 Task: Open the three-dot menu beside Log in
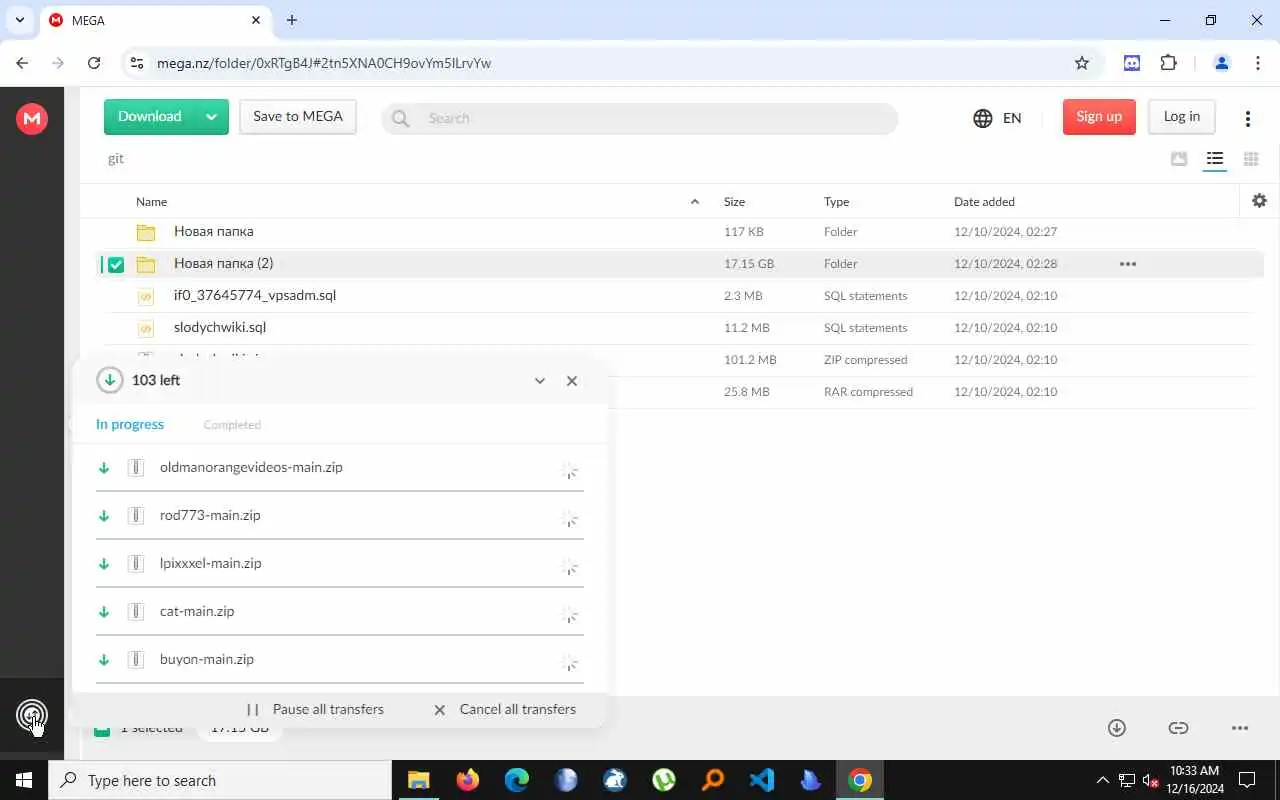[1247, 118]
